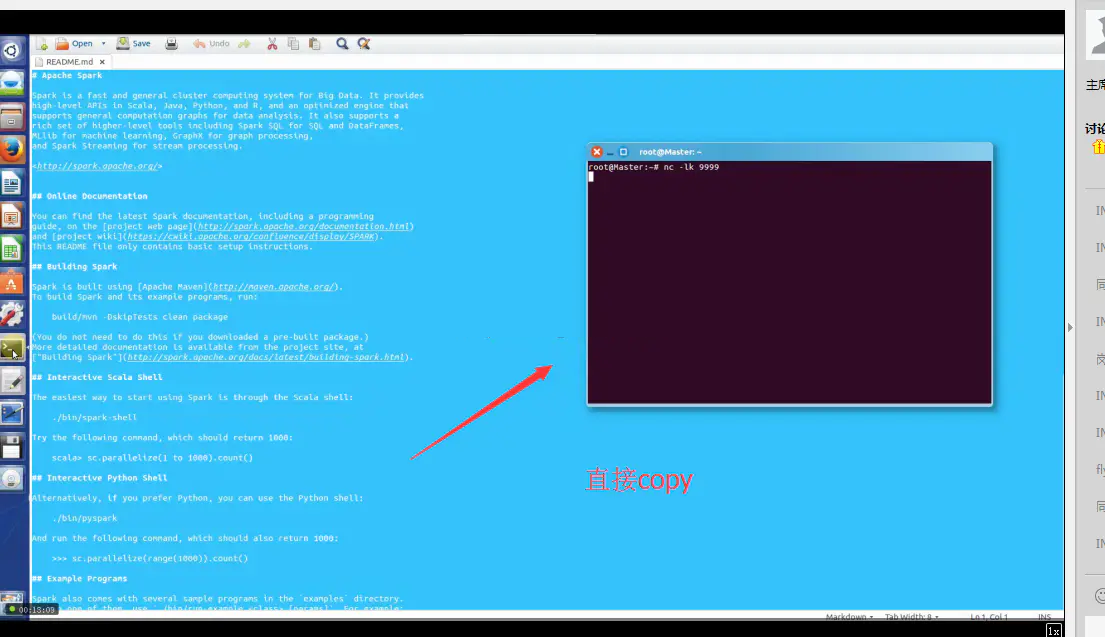Cut selection with the scissors icon
This screenshot has width=1105, height=637.
pyautogui.click(x=272, y=44)
